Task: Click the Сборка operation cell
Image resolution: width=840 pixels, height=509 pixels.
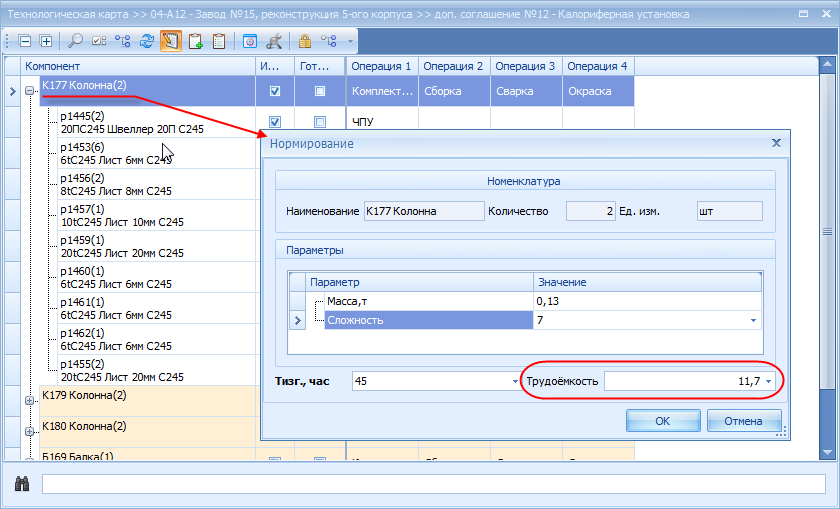Action: tap(454, 91)
